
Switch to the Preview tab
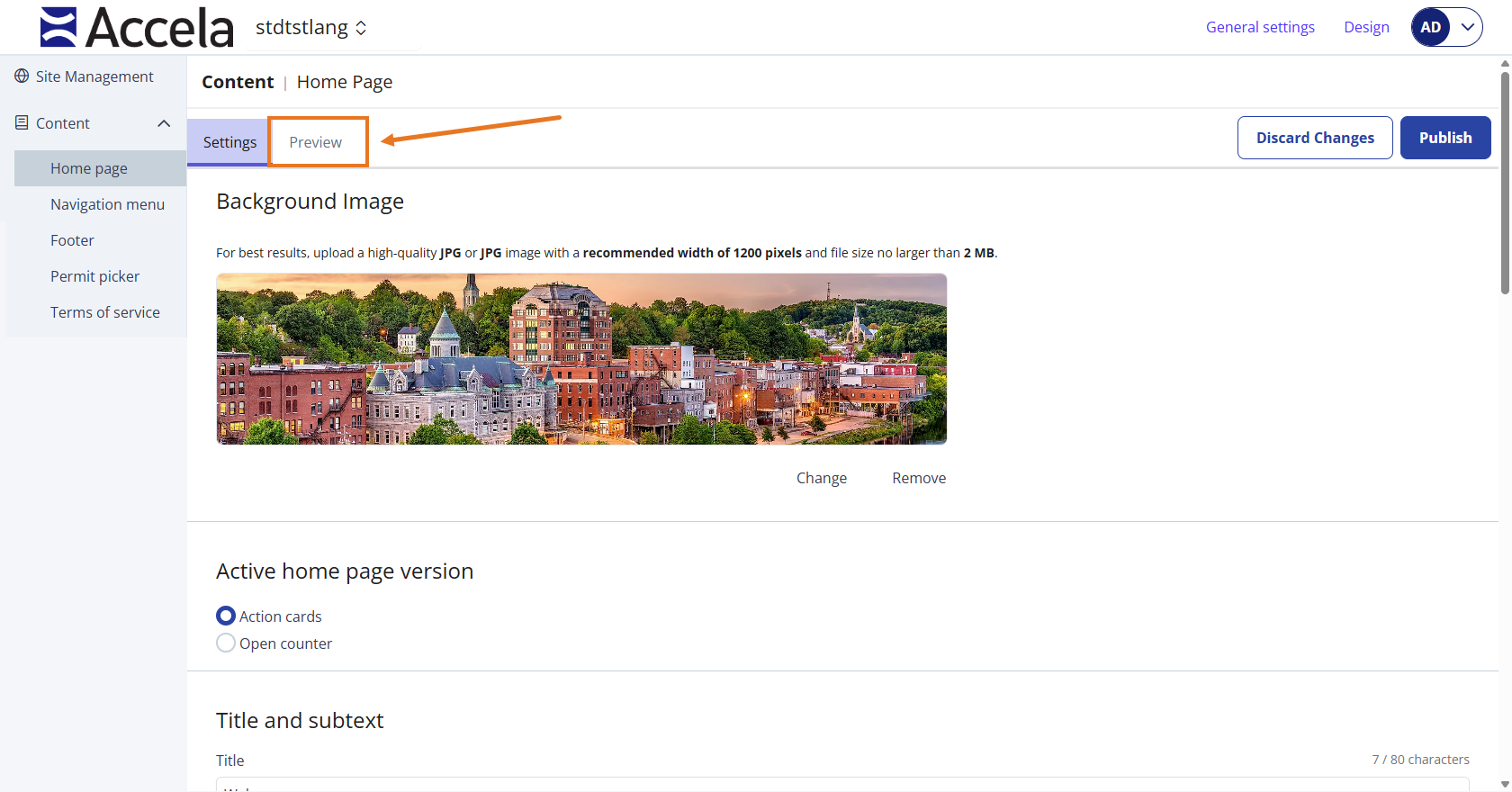(316, 142)
